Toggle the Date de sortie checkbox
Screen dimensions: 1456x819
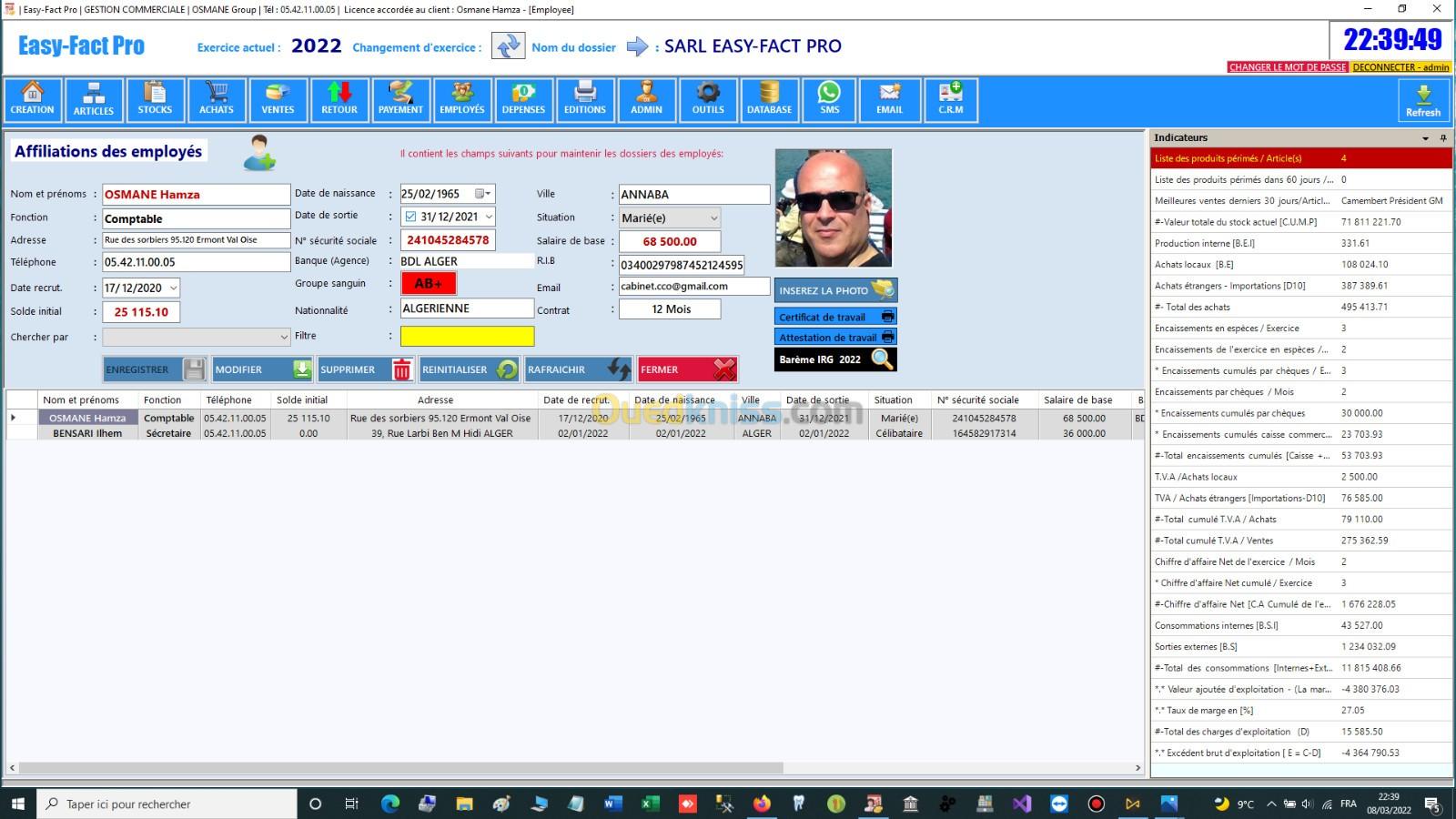click(x=410, y=217)
